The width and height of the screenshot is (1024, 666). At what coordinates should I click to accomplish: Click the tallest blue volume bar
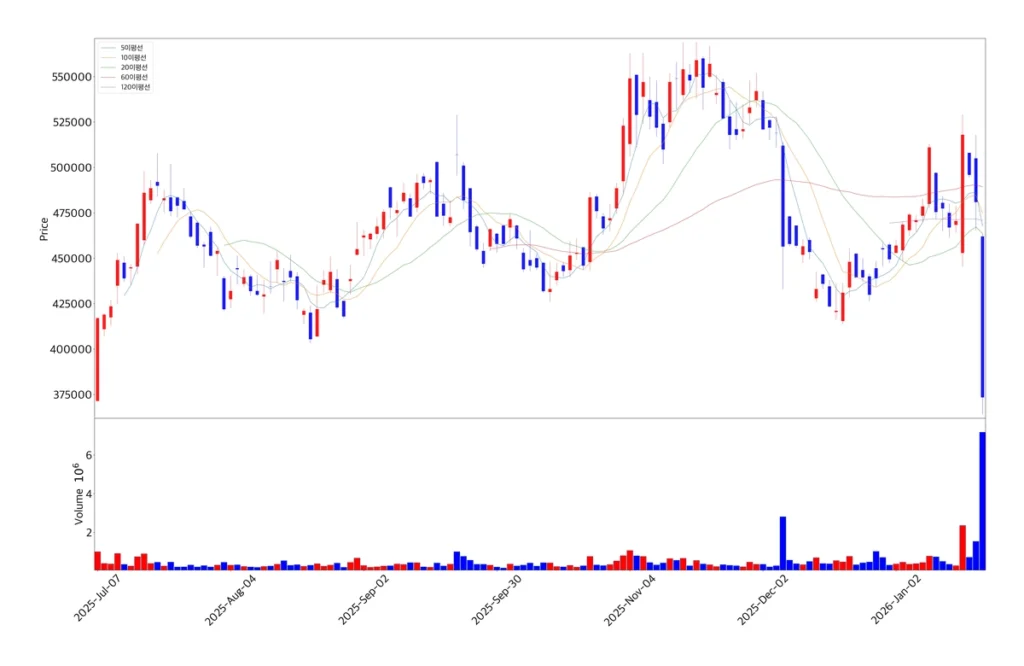[983, 500]
